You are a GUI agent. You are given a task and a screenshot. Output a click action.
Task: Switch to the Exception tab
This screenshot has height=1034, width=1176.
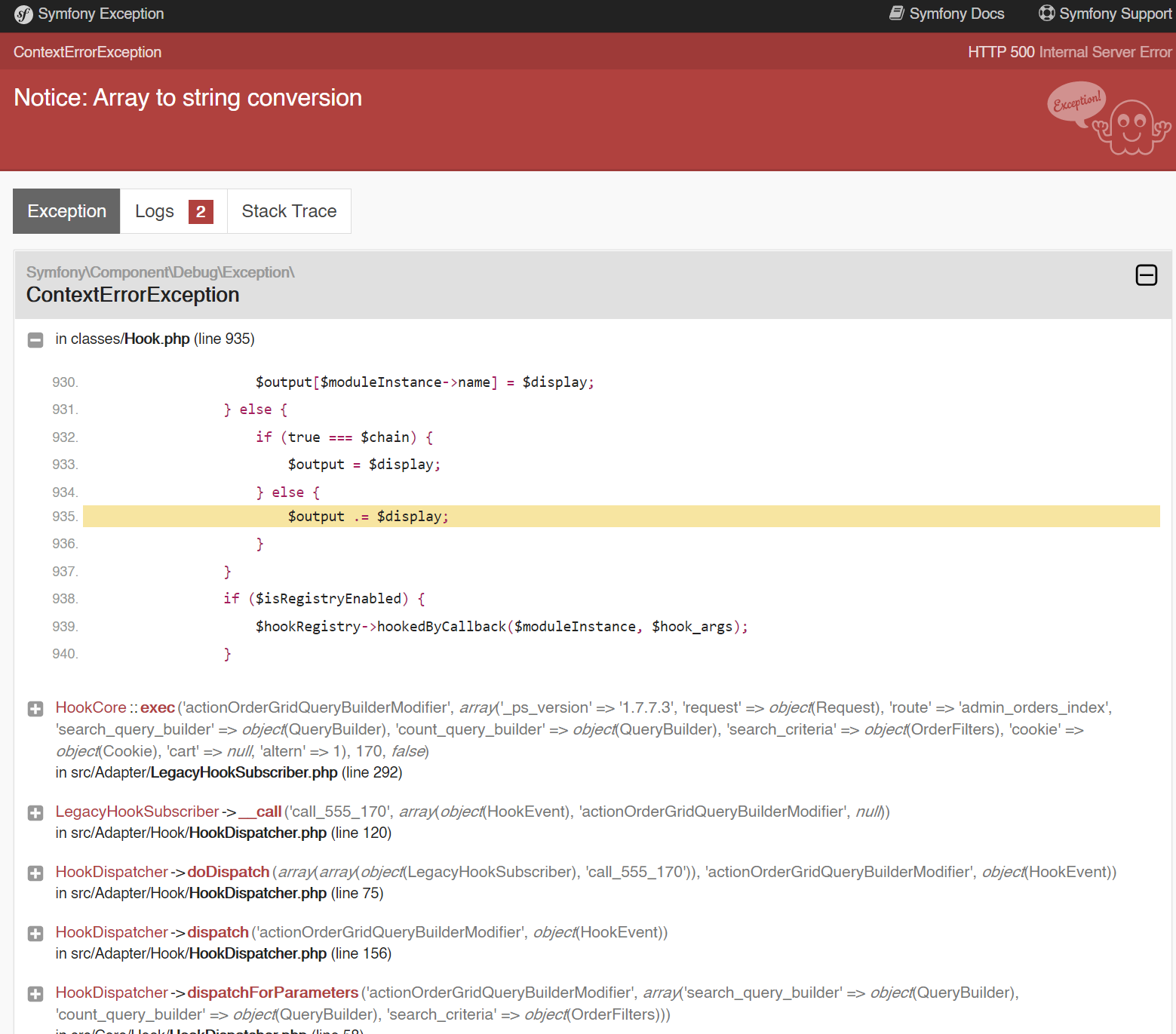[66, 211]
